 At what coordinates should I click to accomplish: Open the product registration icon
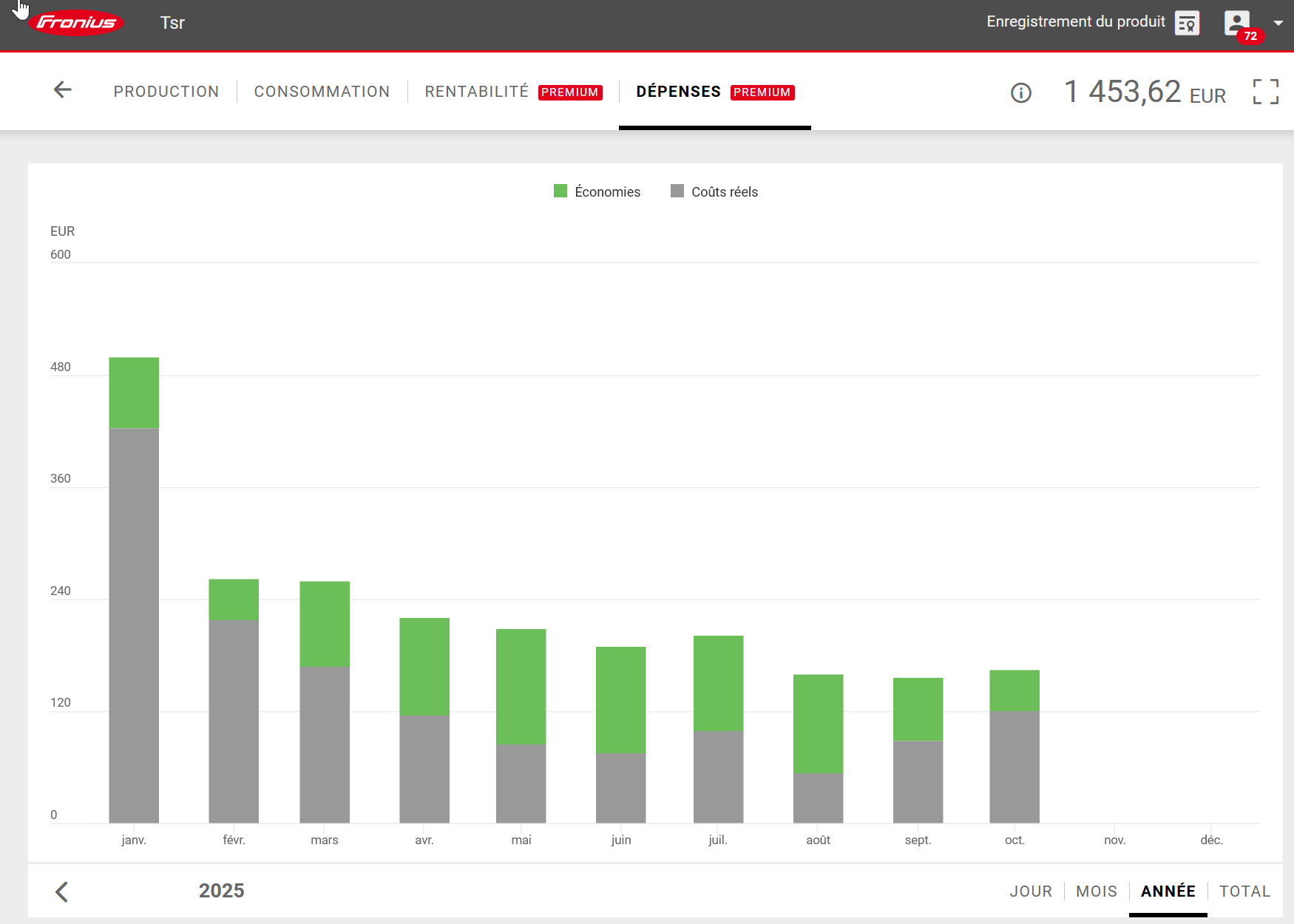[1187, 23]
